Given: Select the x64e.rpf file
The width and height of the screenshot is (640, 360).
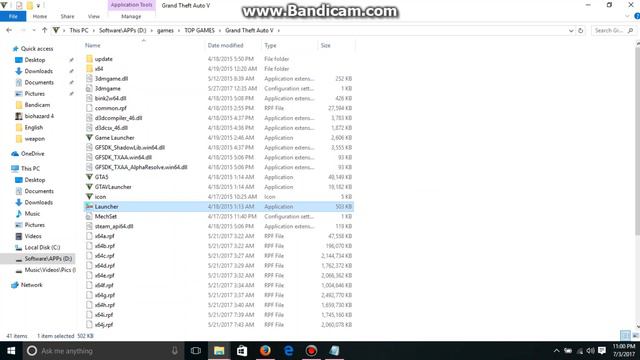Looking at the screenshot, I should (104, 275).
